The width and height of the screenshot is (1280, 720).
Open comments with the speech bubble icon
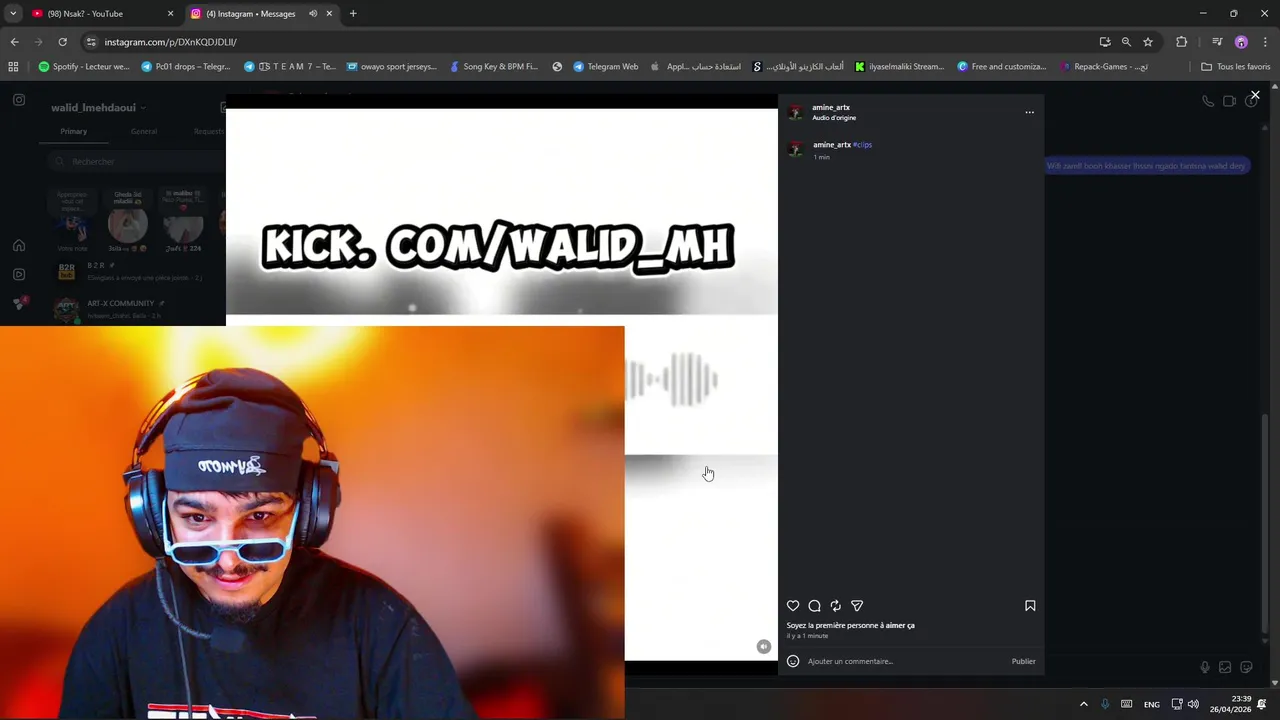814,606
